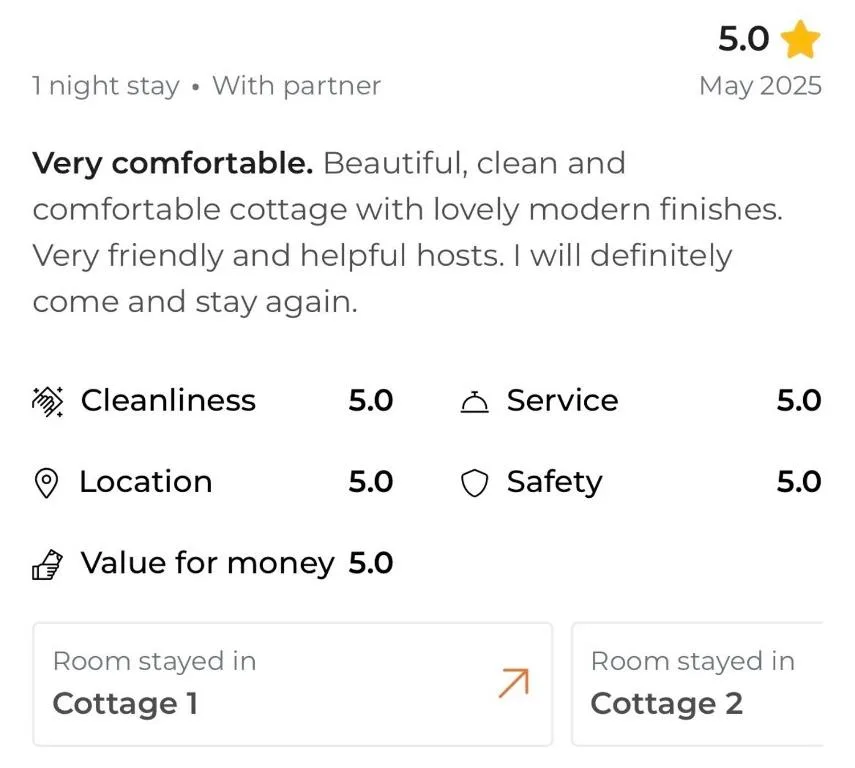Select the Cleanliness sparkle icon
The image size is (855, 768).
tap(47, 400)
